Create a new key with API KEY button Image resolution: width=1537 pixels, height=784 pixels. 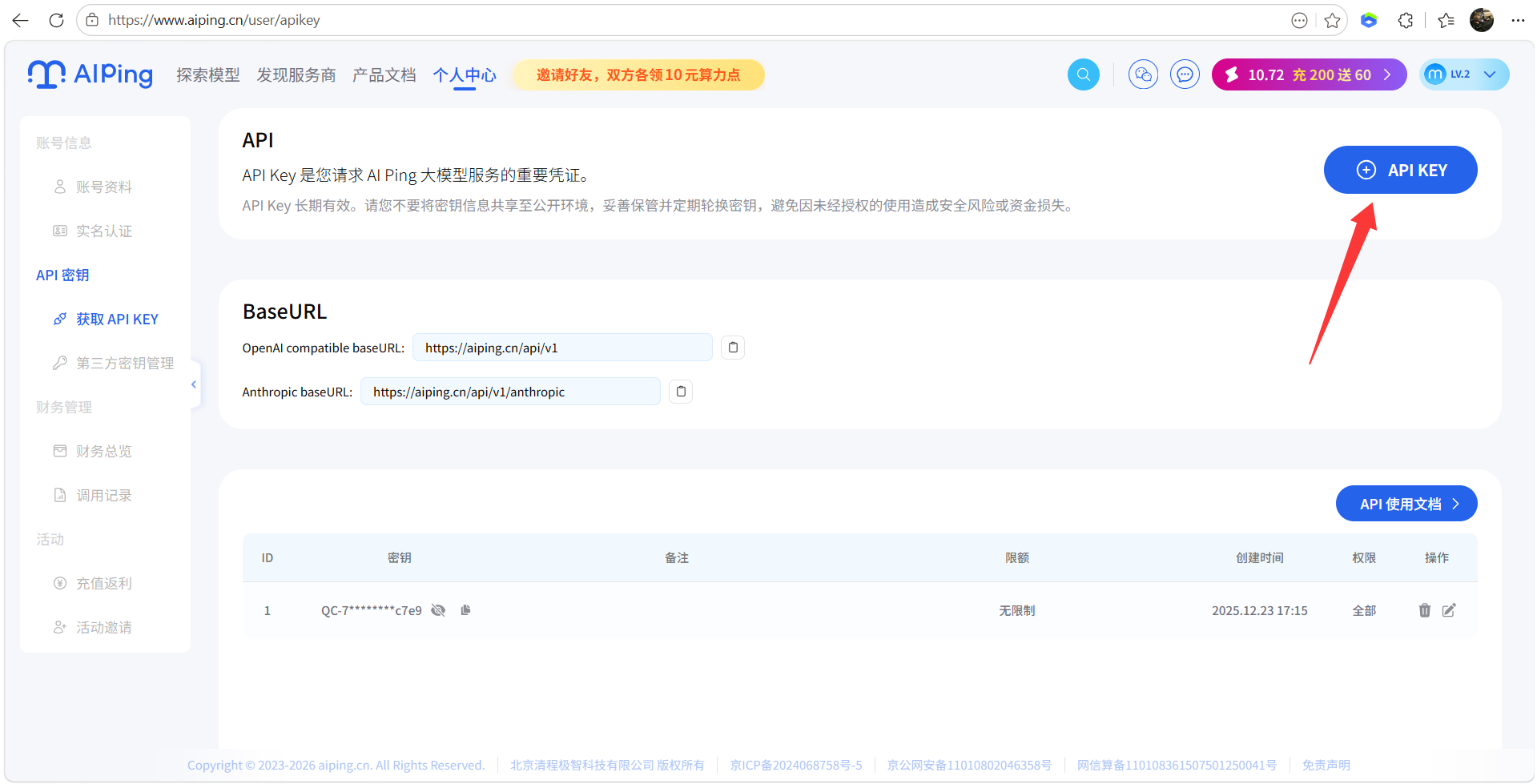click(x=1400, y=170)
